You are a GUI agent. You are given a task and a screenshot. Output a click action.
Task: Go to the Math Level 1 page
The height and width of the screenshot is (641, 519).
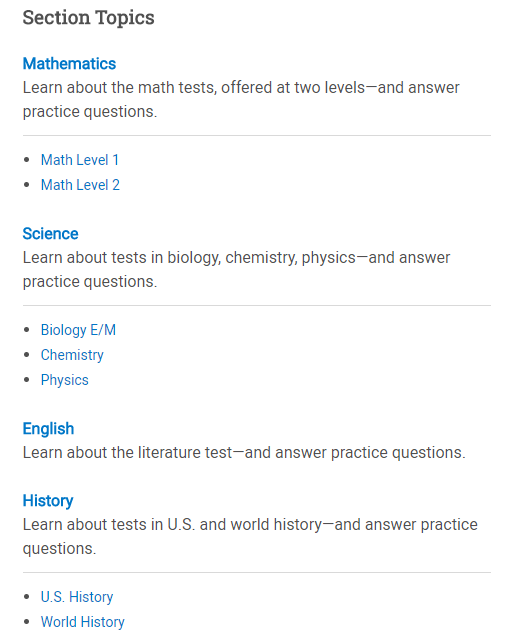[80, 160]
